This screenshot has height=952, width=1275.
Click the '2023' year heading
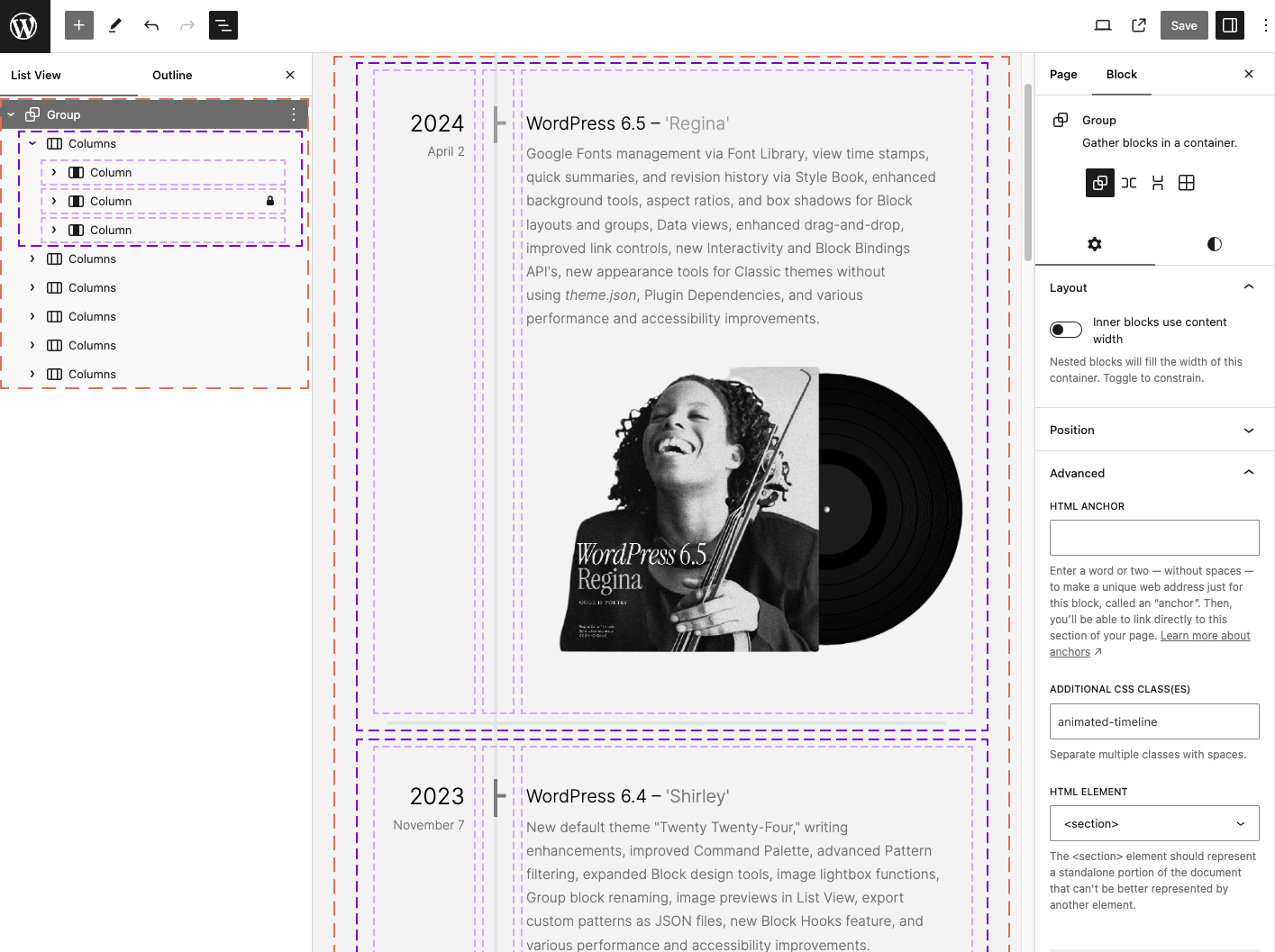tap(437, 796)
